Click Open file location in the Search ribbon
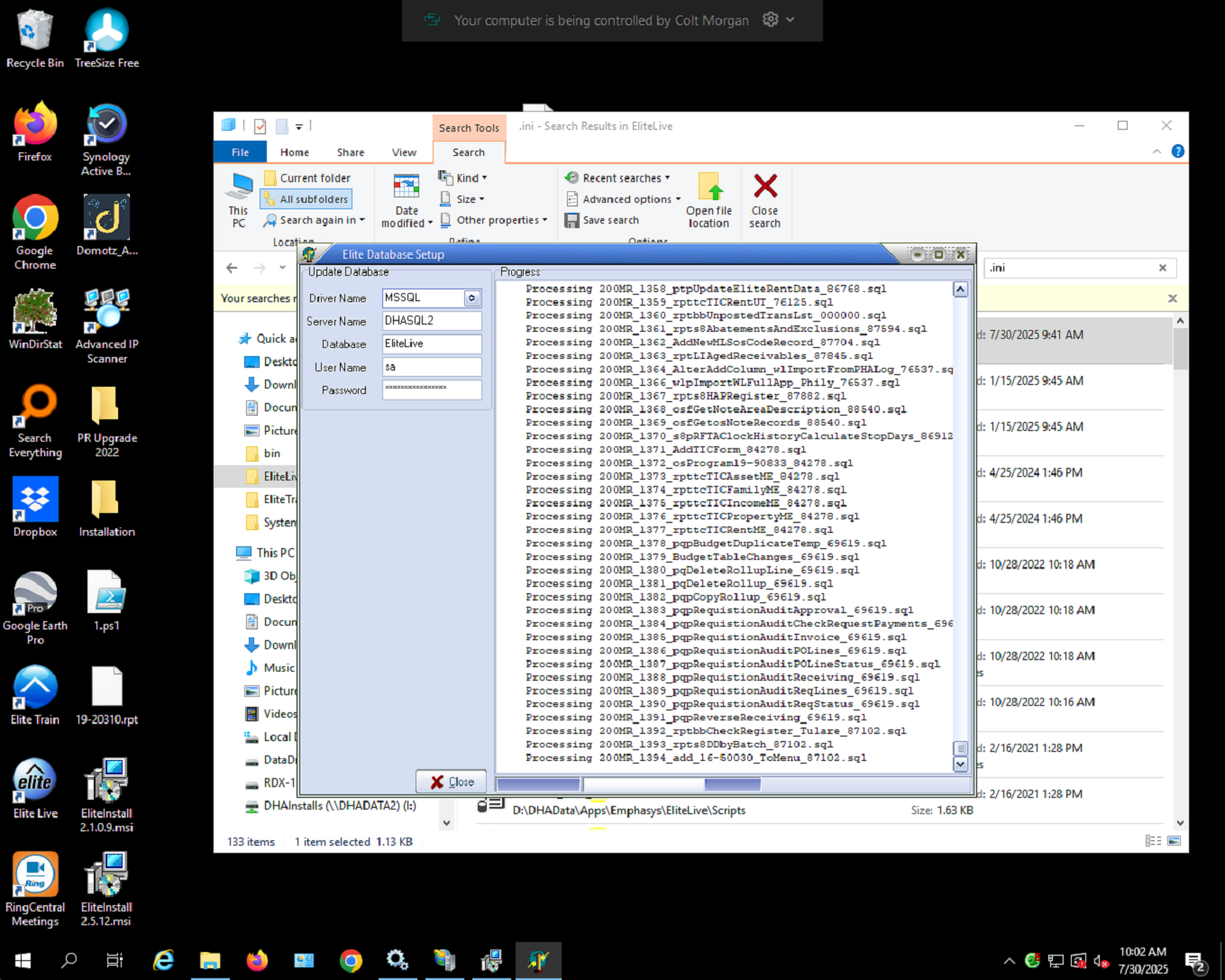 (x=708, y=201)
